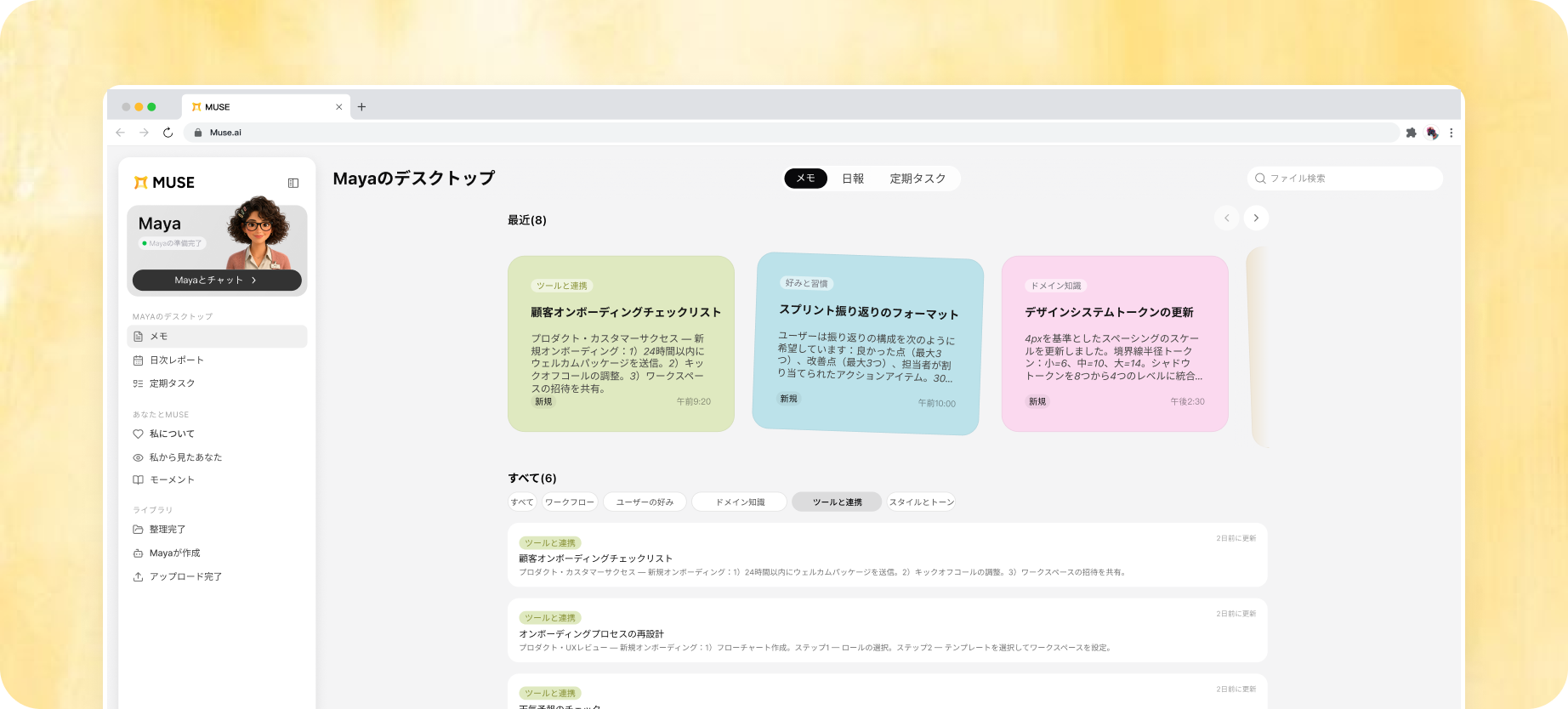The height and width of the screenshot is (709, 1568).
Task: Click the ツールと連携 tag on green card
Action: [562, 286]
